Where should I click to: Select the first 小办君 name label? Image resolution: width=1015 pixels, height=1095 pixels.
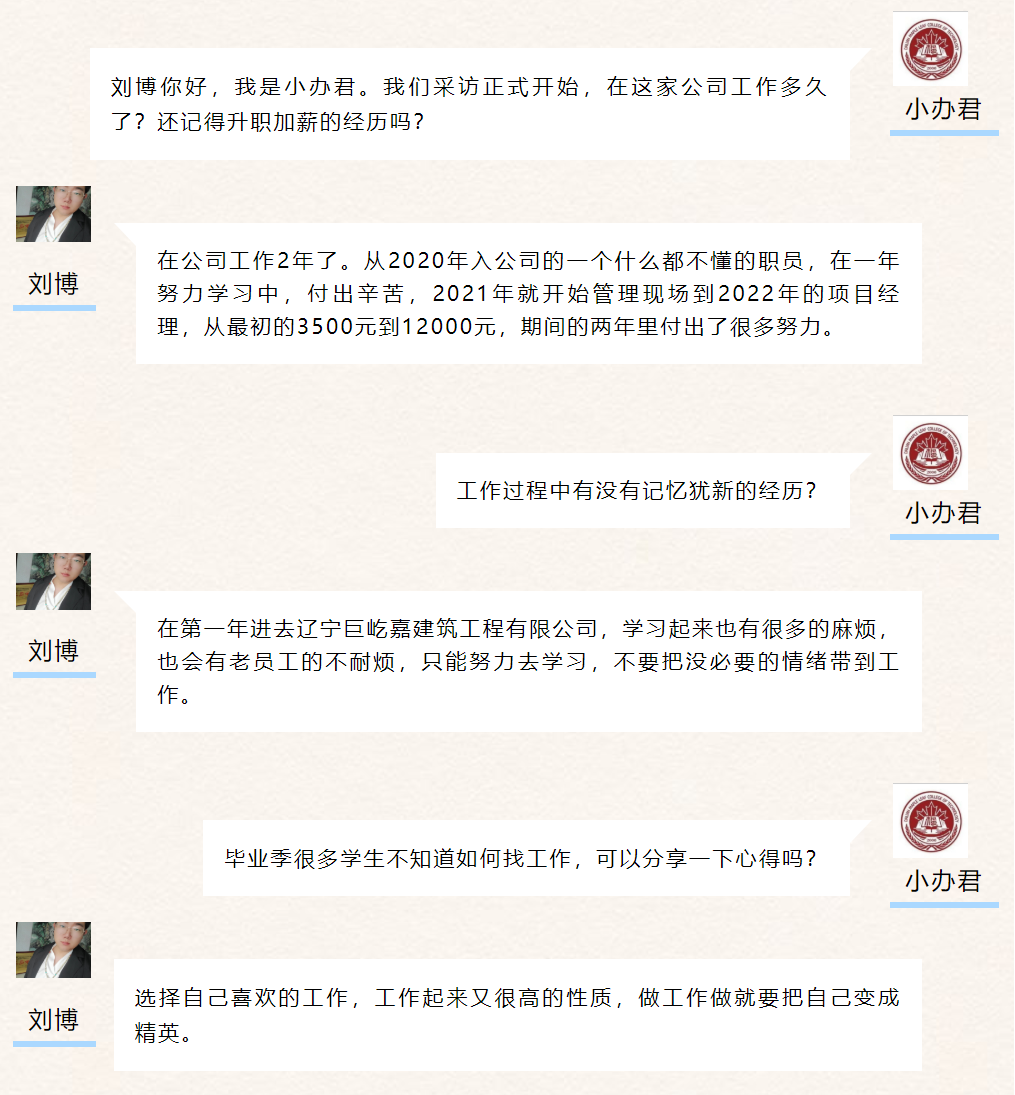[x=944, y=110]
